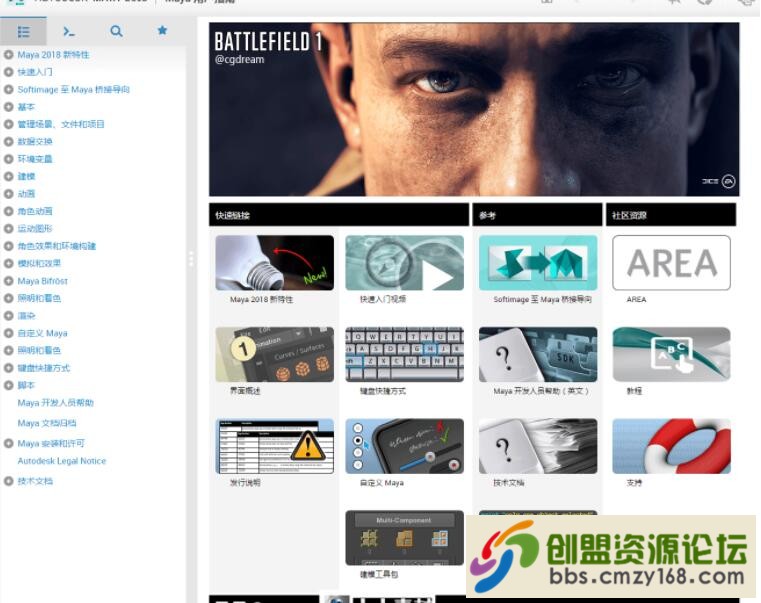Expand the Maya 2018 新特性 sidebar node
The image size is (761, 603).
point(8,55)
